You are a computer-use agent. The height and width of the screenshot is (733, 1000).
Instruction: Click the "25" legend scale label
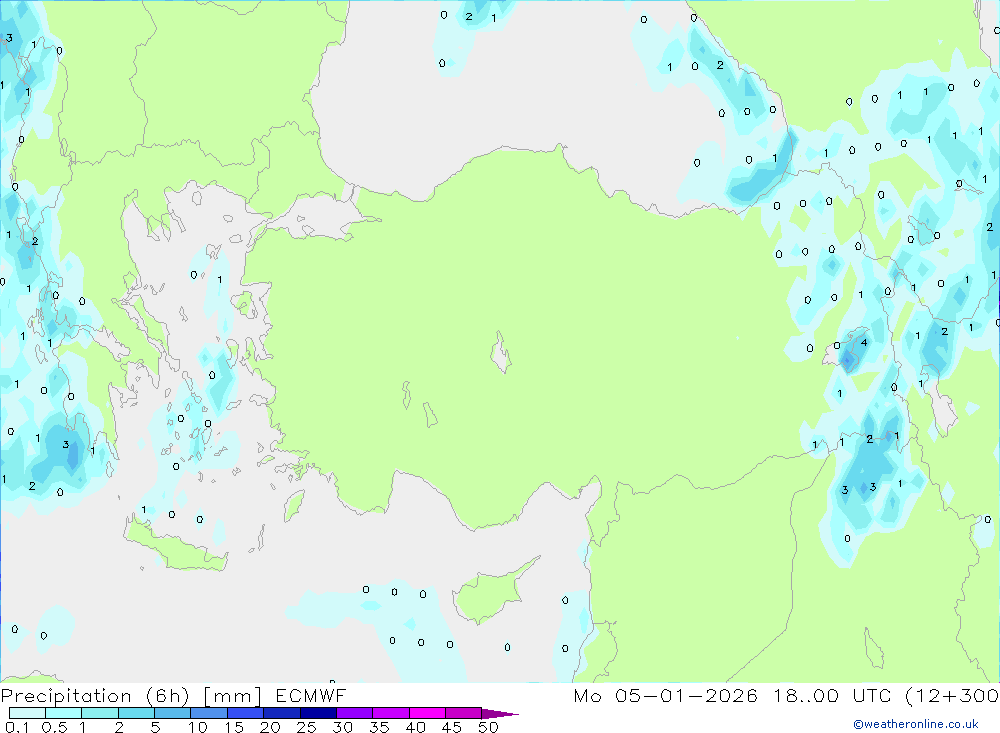coord(307,727)
